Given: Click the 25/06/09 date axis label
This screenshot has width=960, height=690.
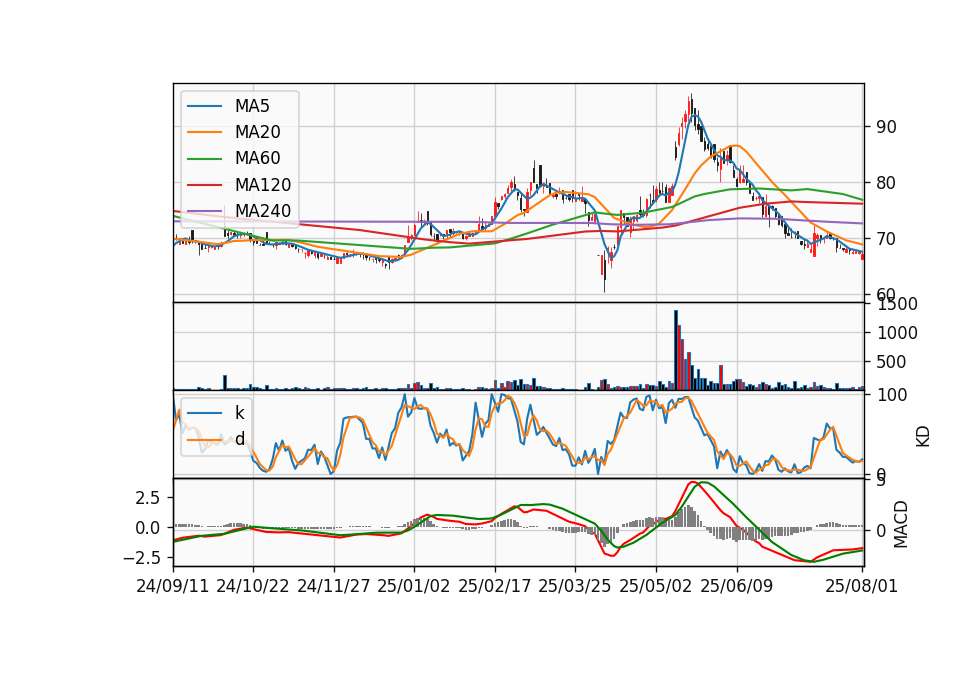Looking at the screenshot, I should click(737, 586).
